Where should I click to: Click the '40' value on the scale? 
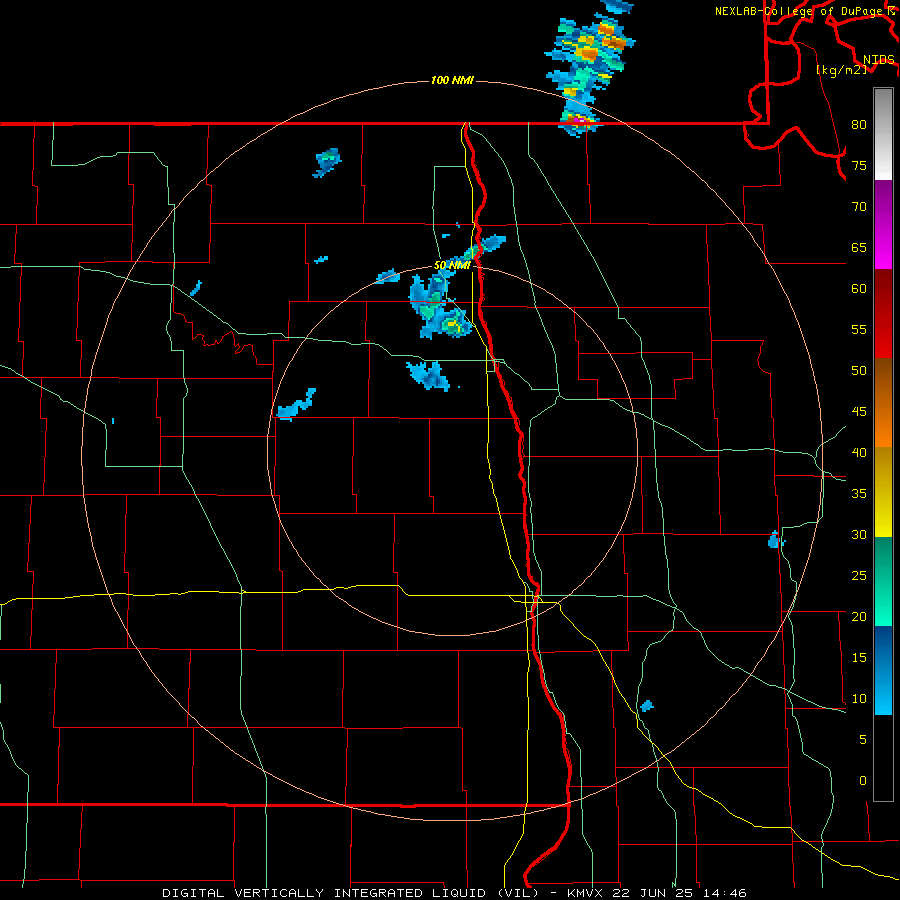[x=859, y=452]
